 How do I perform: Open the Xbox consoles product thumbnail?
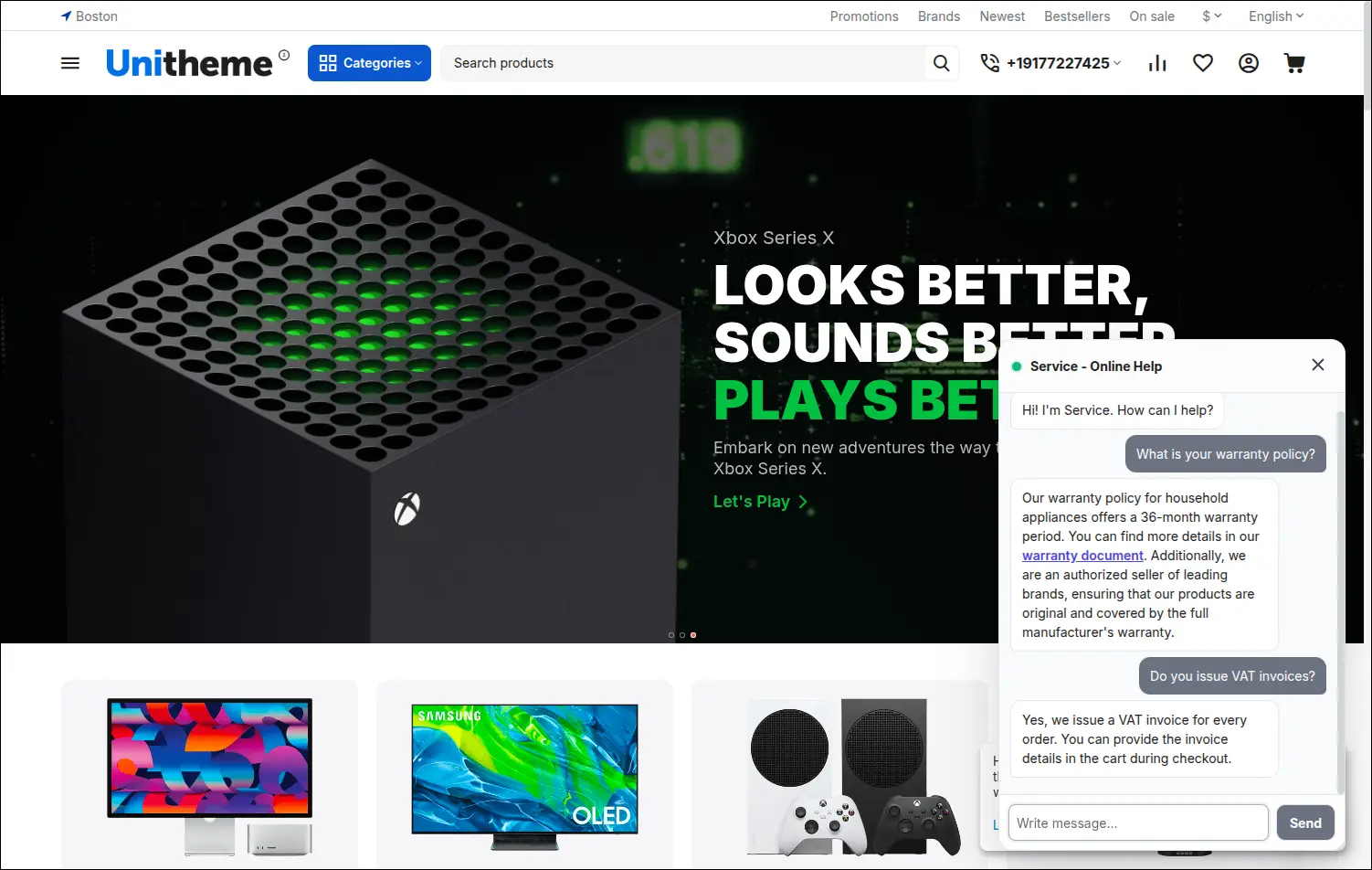[853, 777]
